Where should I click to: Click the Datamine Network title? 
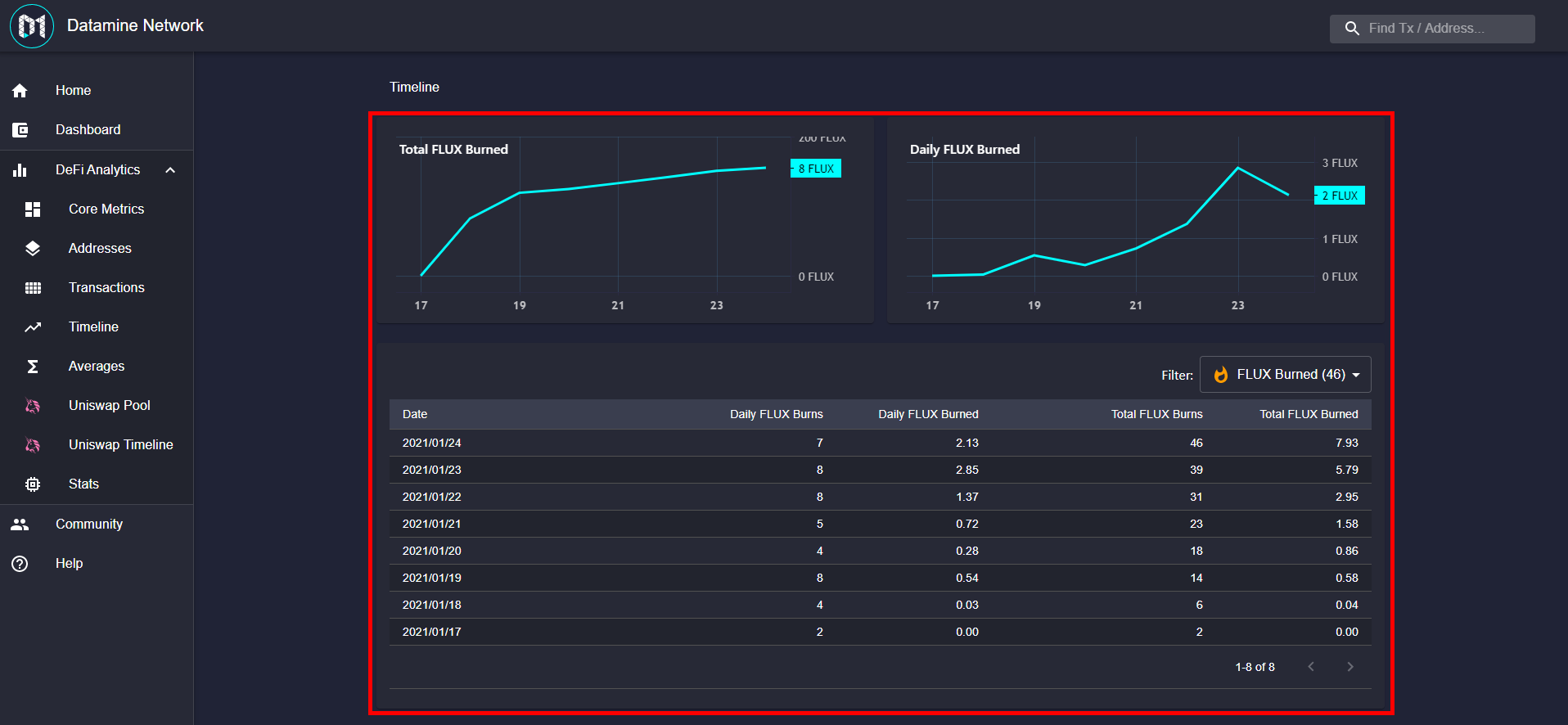click(135, 26)
